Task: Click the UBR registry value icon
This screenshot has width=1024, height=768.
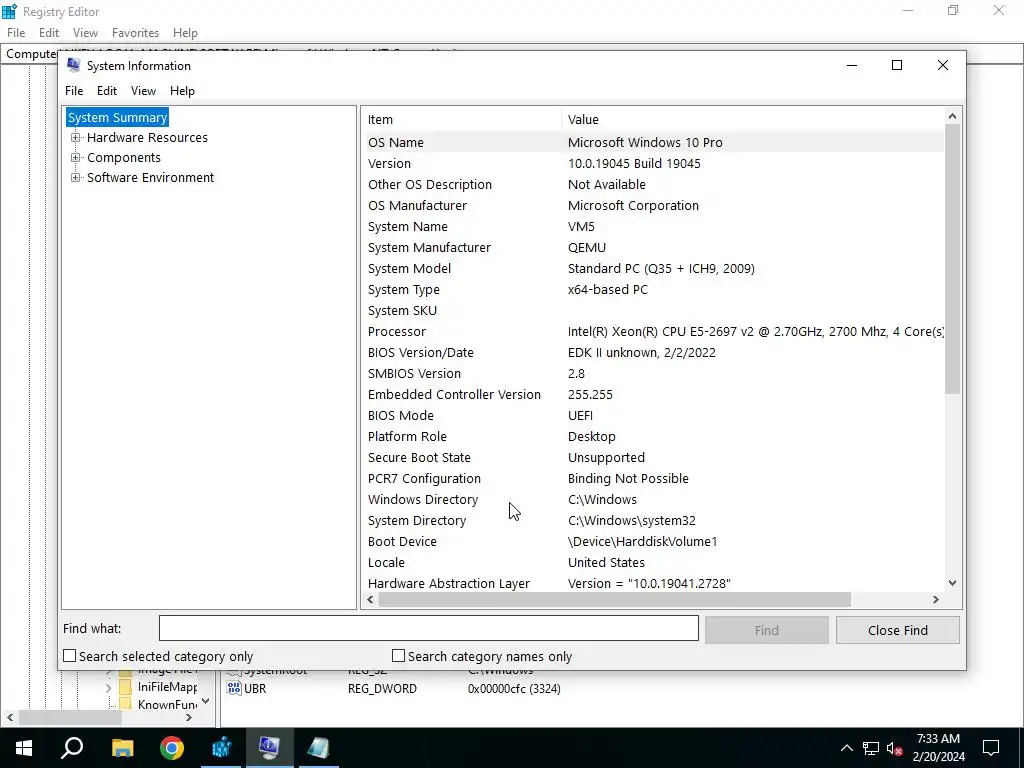Action: pos(234,688)
